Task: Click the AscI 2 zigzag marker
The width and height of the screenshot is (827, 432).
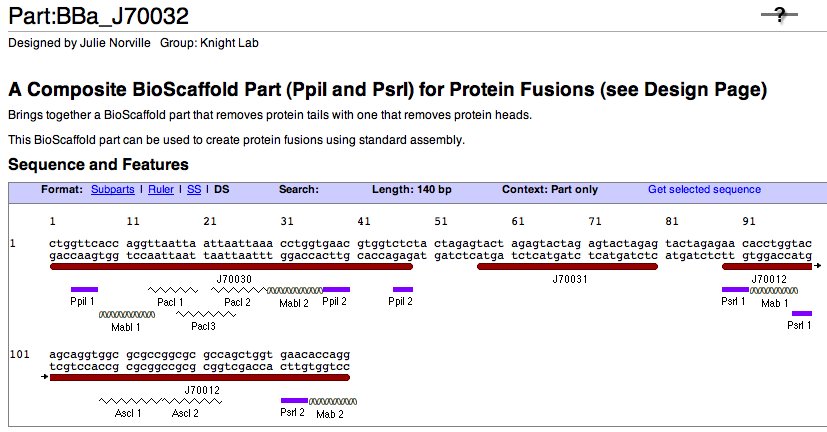Action: point(186,401)
